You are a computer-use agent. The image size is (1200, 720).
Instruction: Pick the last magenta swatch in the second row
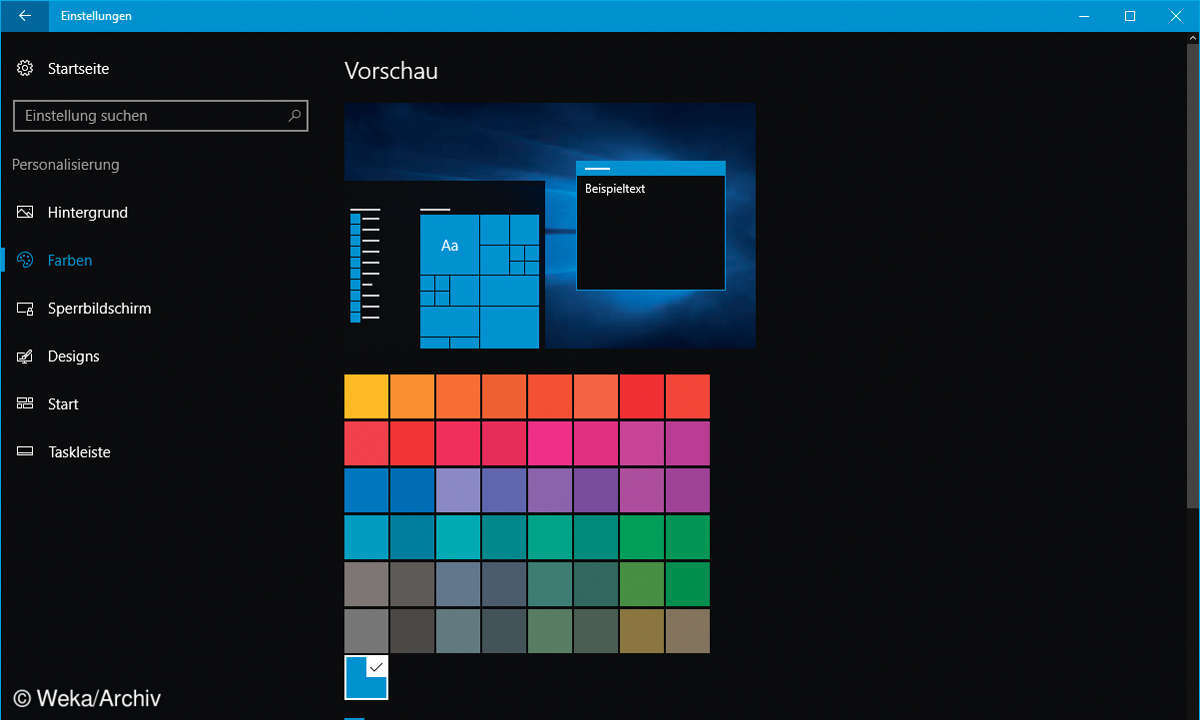pos(688,444)
